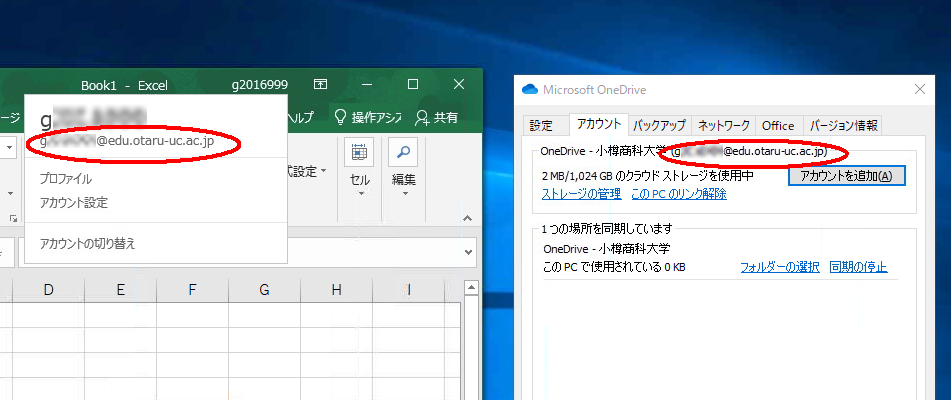
Task: Click the 共有 share icon
Action: 423,117
